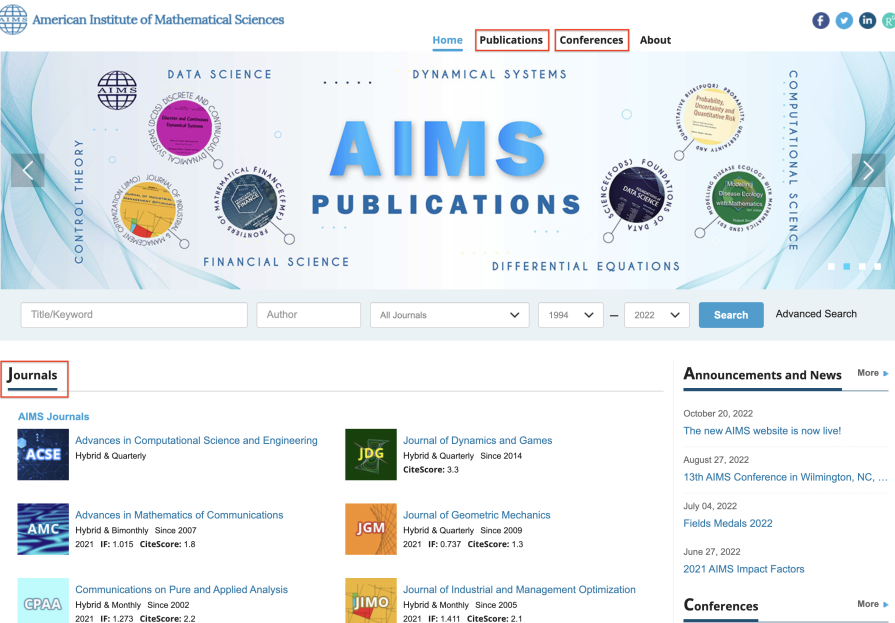Open the Advanced Search link
This screenshot has width=895, height=623.
pyautogui.click(x=816, y=314)
